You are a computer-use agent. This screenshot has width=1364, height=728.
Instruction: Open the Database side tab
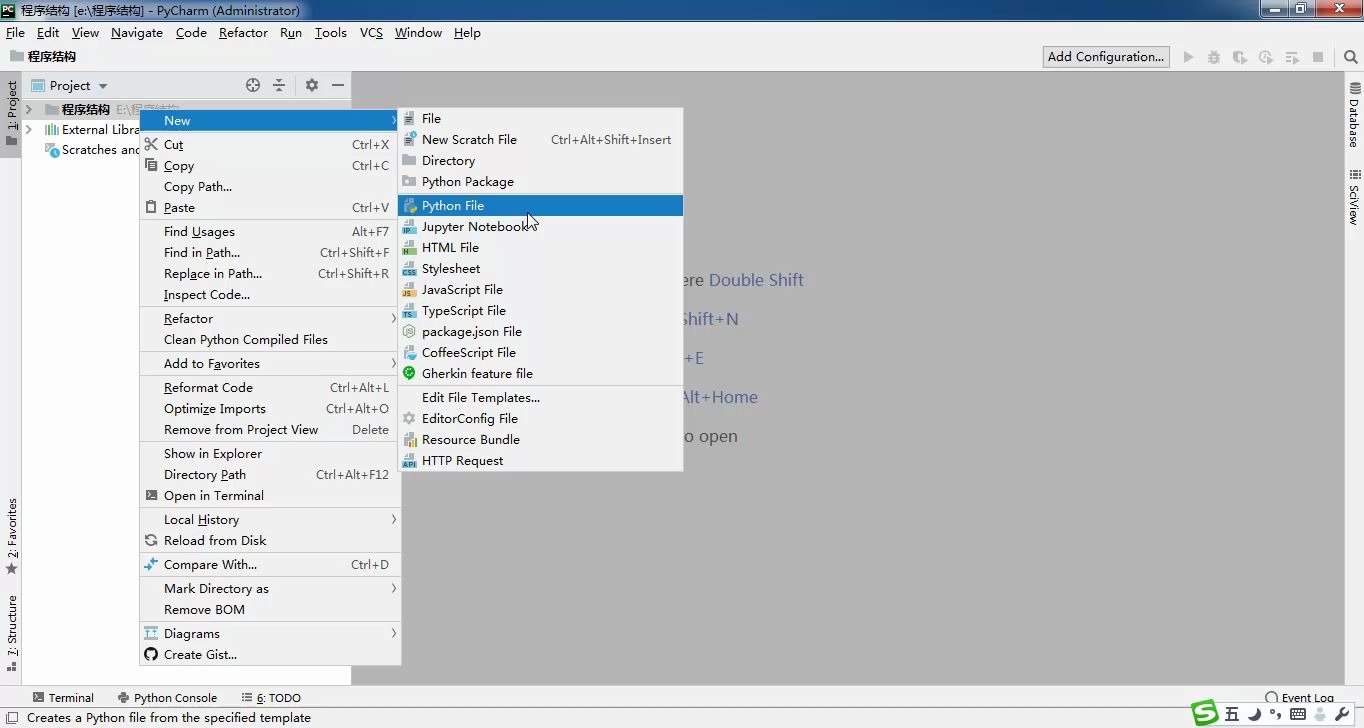(x=1354, y=115)
